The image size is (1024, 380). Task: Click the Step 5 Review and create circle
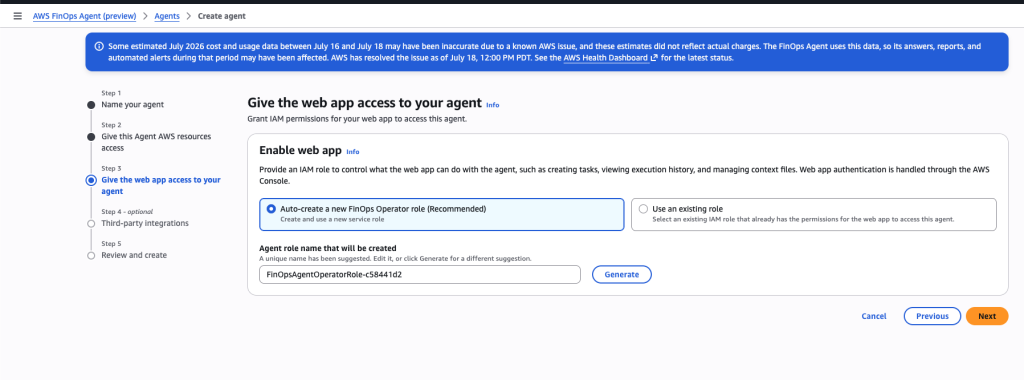[91, 255]
